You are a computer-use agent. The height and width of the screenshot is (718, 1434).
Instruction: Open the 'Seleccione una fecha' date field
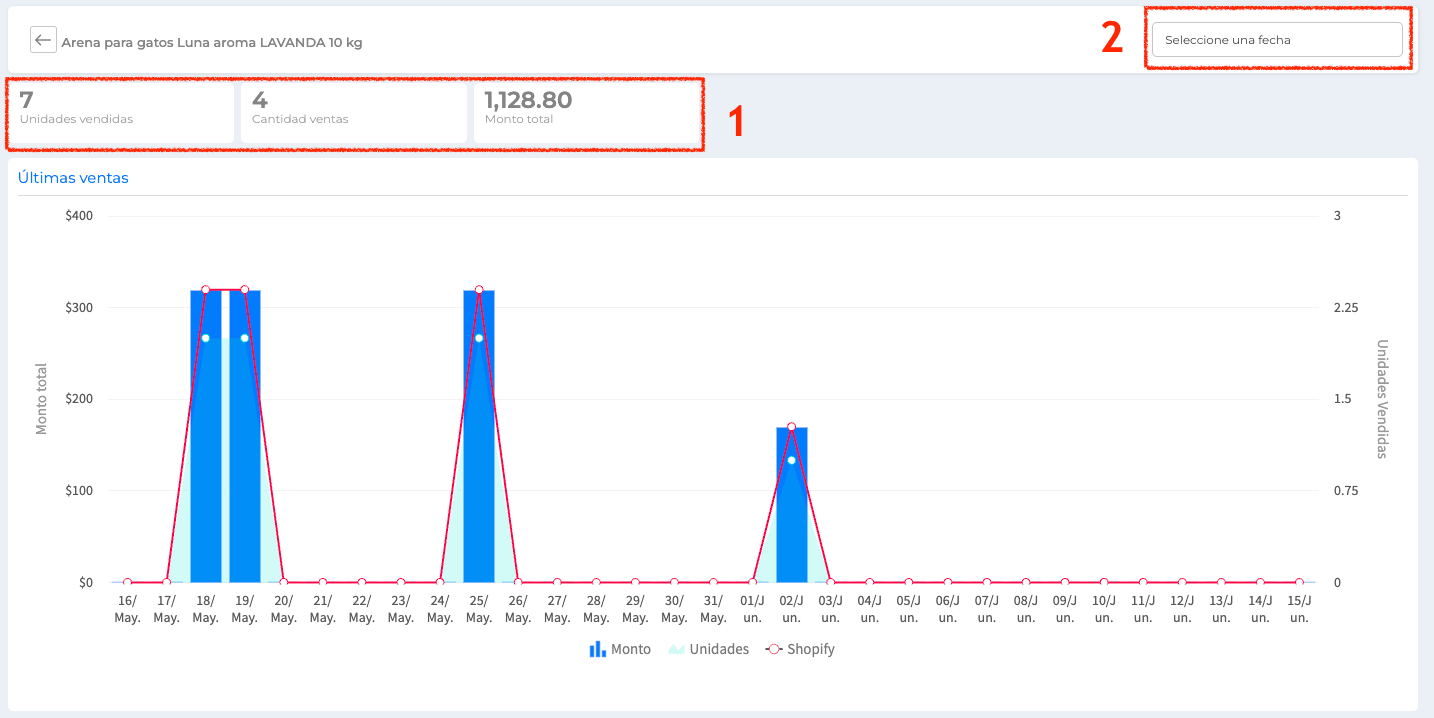tap(1277, 40)
